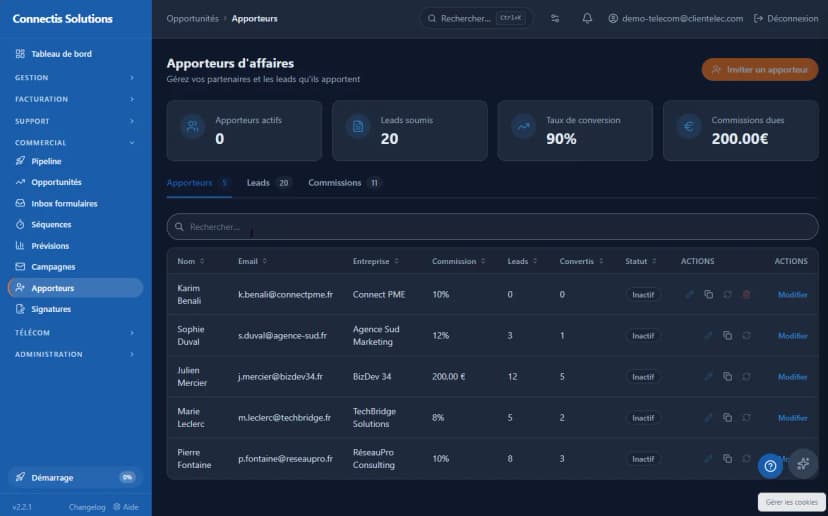Expand the ADMINISTRATION sidebar section
828x516 pixels.
[76, 354]
